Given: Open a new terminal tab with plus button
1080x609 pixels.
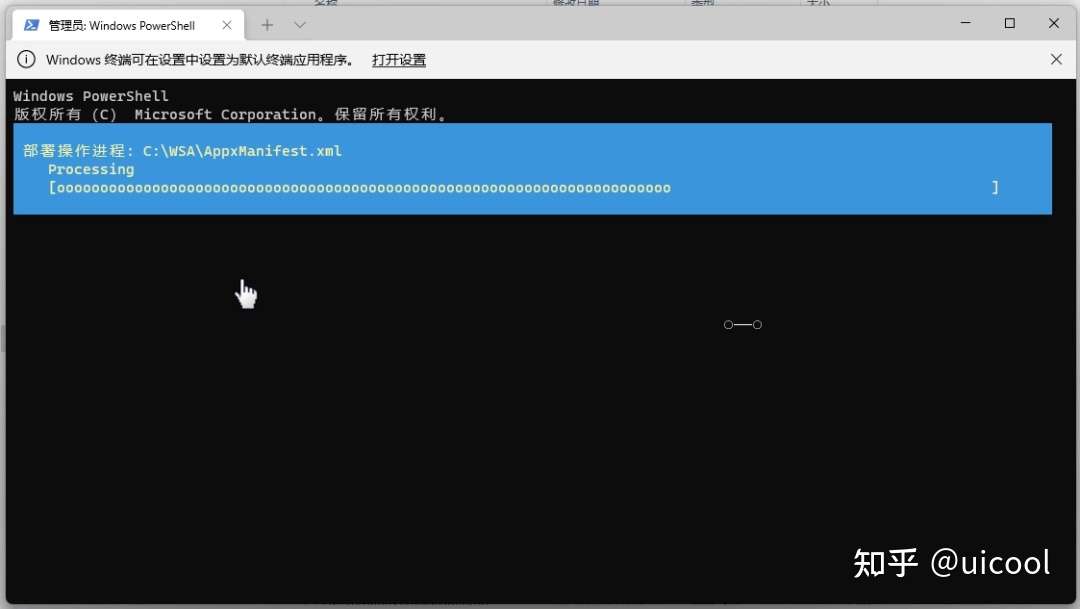Looking at the screenshot, I should 267,25.
